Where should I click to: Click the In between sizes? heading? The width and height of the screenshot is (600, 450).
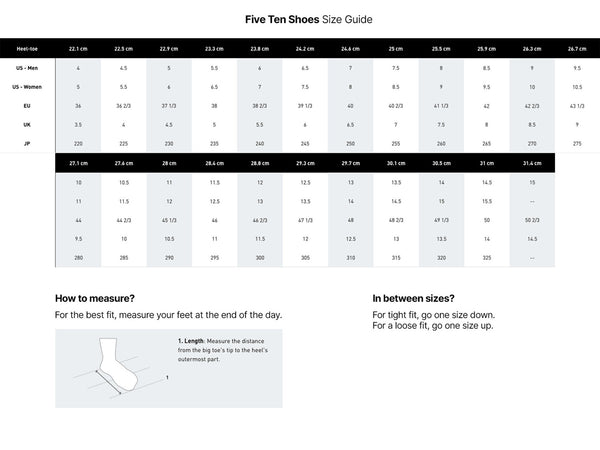(414, 298)
